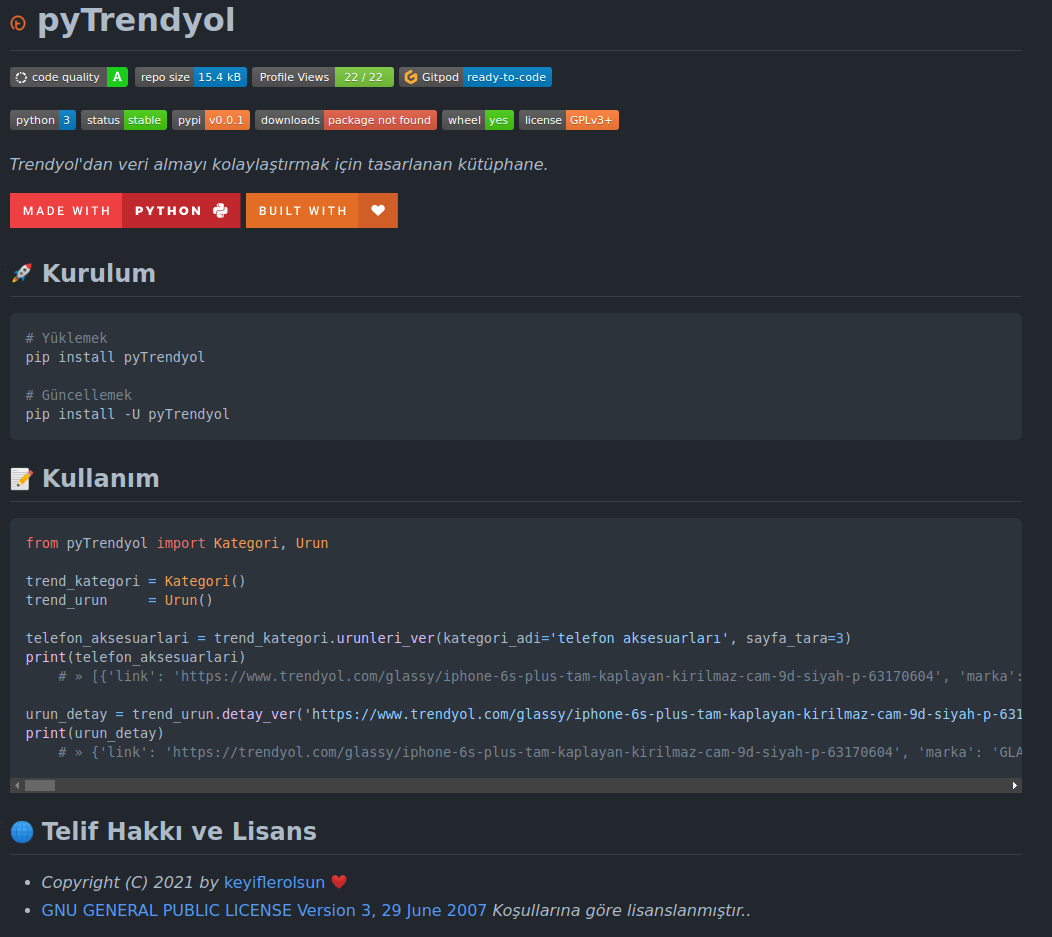Click the Built with heart badge
This screenshot has width=1052, height=937.
click(x=322, y=211)
